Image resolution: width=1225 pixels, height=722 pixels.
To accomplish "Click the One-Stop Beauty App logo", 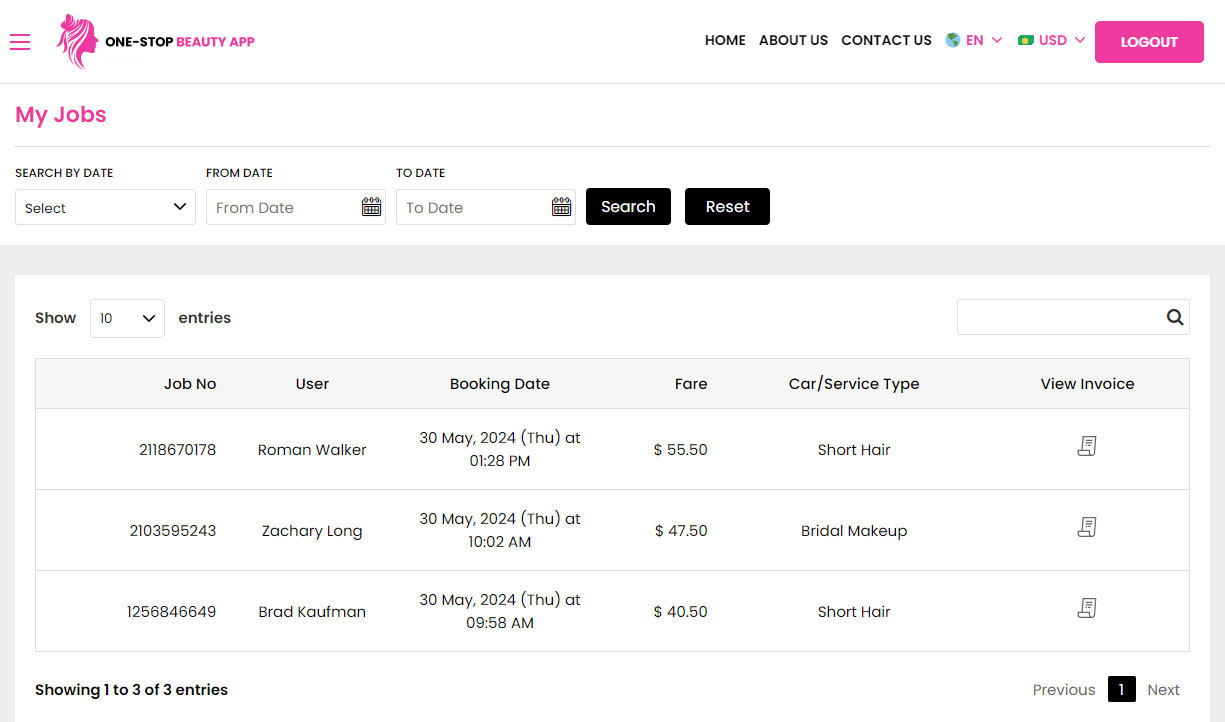I will tap(156, 41).
